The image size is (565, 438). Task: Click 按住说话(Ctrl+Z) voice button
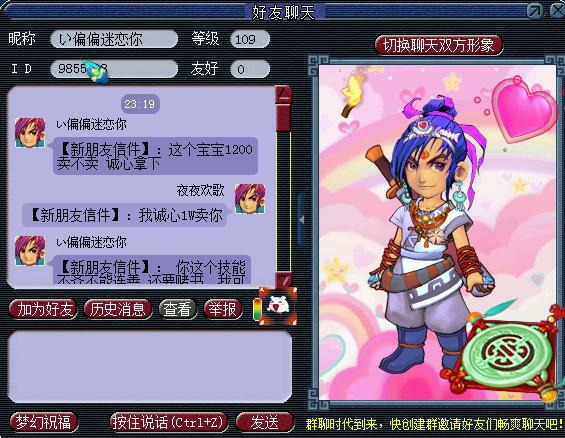click(169, 422)
